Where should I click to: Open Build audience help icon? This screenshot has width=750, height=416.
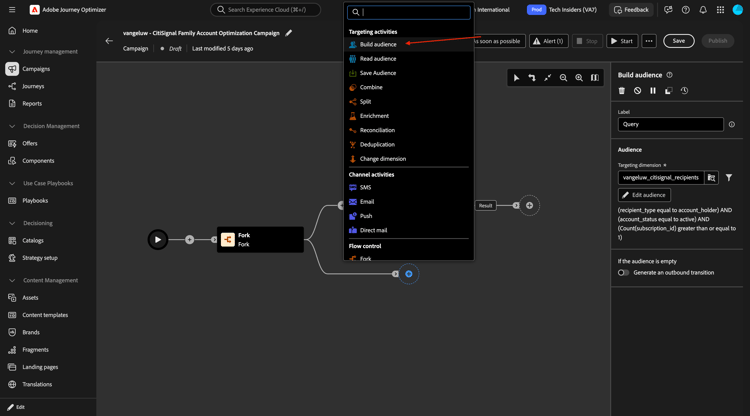(x=669, y=75)
